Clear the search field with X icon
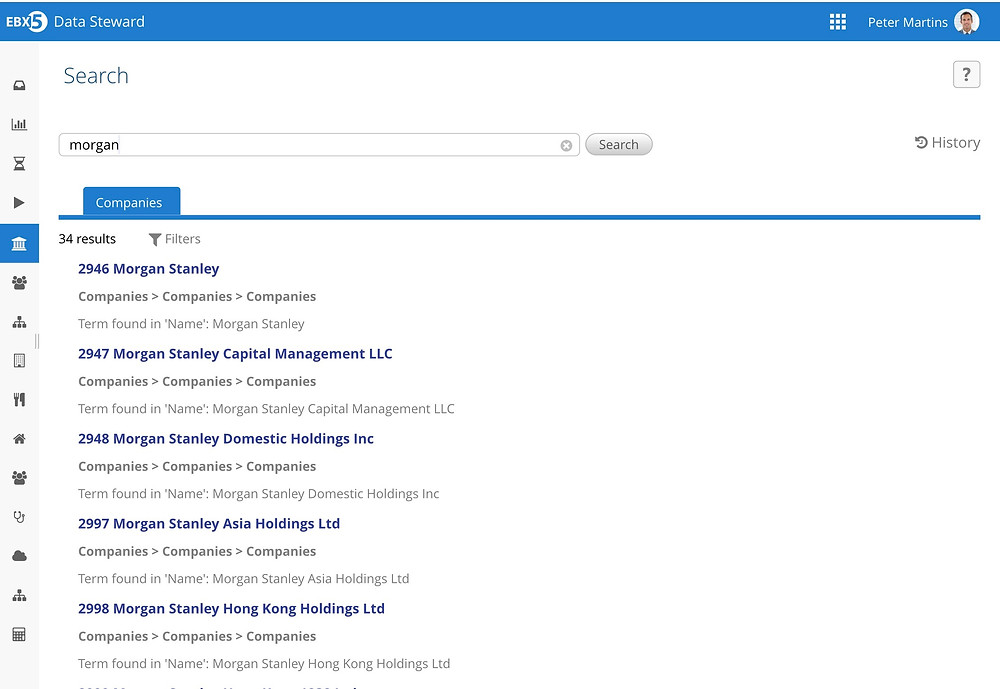The height and width of the screenshot is (689, 1000). (566, 145)
